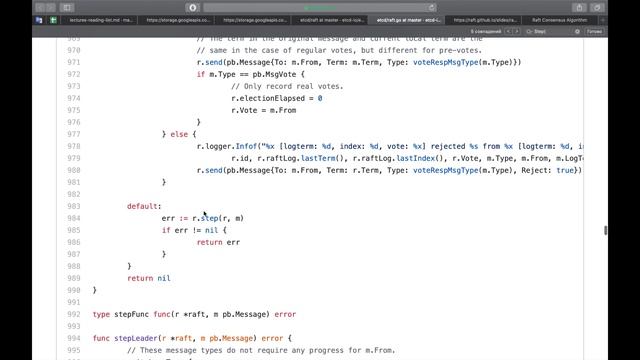Image resolution: width=640 pixels, height=360 pixels.
Task: Click the Safari address bar
Action: [x=320, y=7]
